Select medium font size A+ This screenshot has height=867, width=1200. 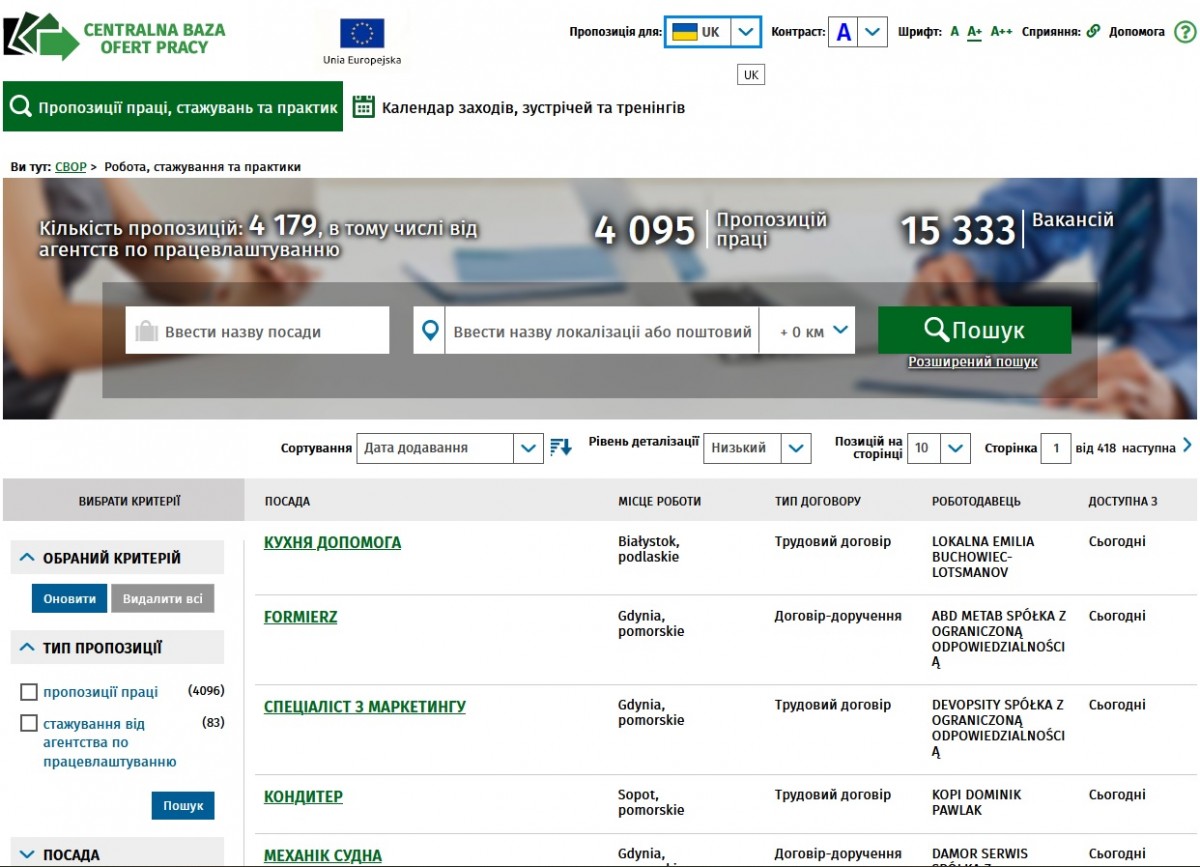(974, 32)
